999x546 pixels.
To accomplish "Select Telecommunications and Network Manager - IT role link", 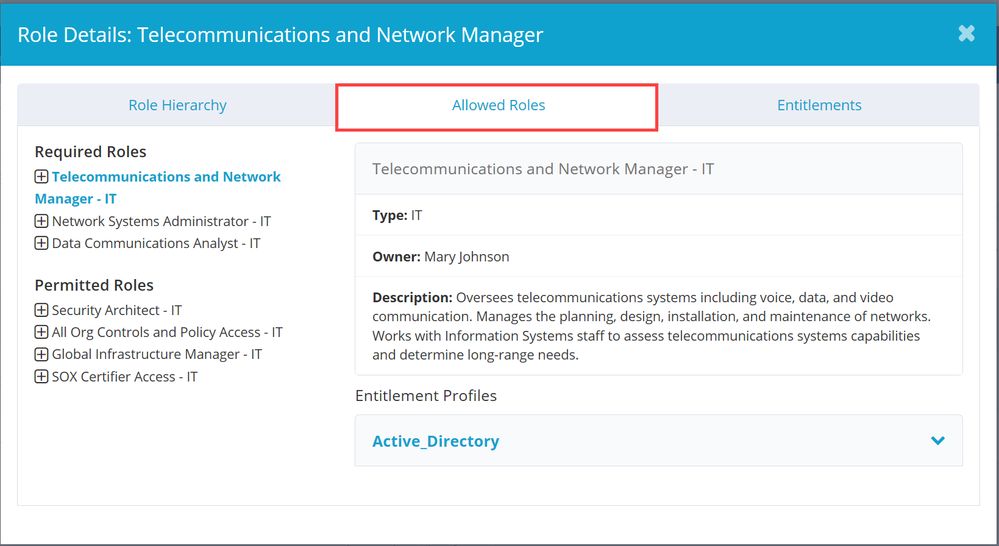I will click(x=166, y=177).
